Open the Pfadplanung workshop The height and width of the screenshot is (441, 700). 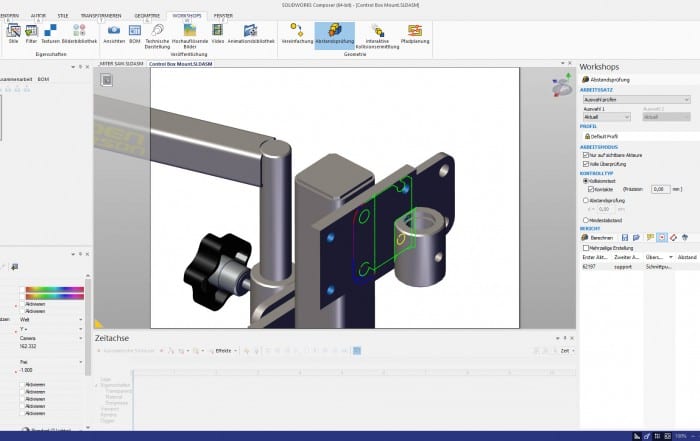pos(415,34)
